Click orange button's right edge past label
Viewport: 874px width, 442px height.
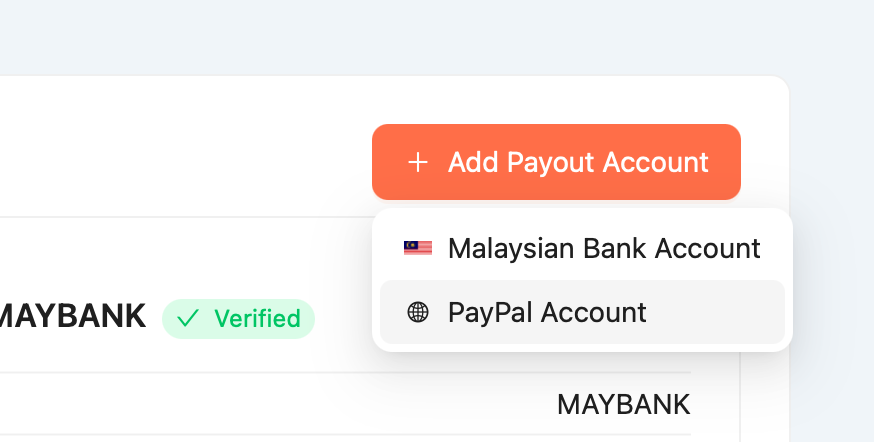[x=727, y=162]
